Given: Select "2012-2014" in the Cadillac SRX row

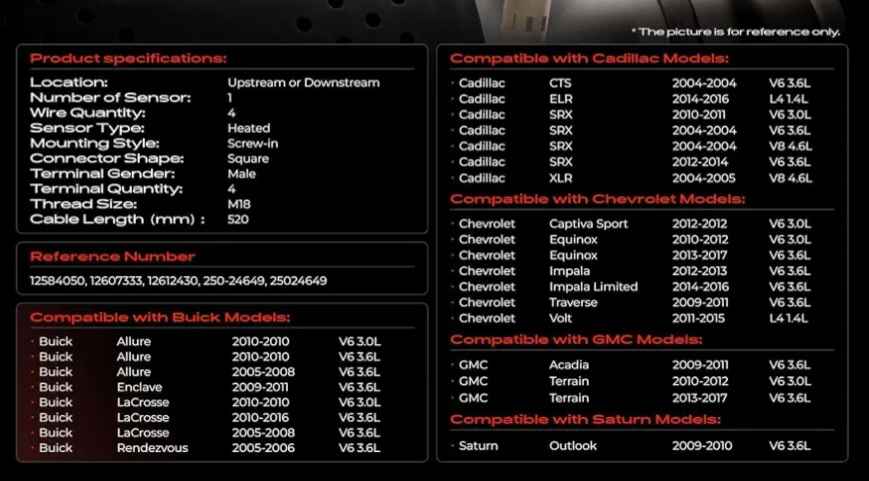Looking at the screenshot, I should click(x=700, y=162).
